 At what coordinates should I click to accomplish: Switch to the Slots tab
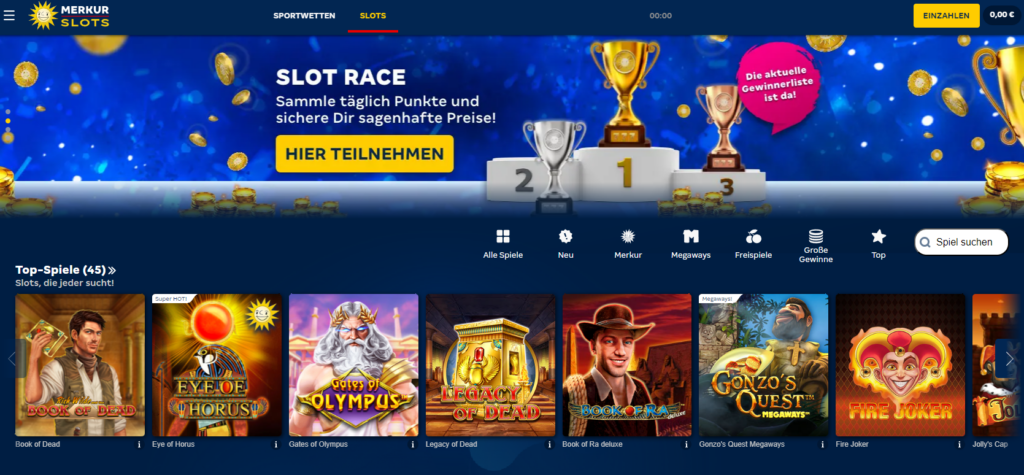[x=373, y=16]
